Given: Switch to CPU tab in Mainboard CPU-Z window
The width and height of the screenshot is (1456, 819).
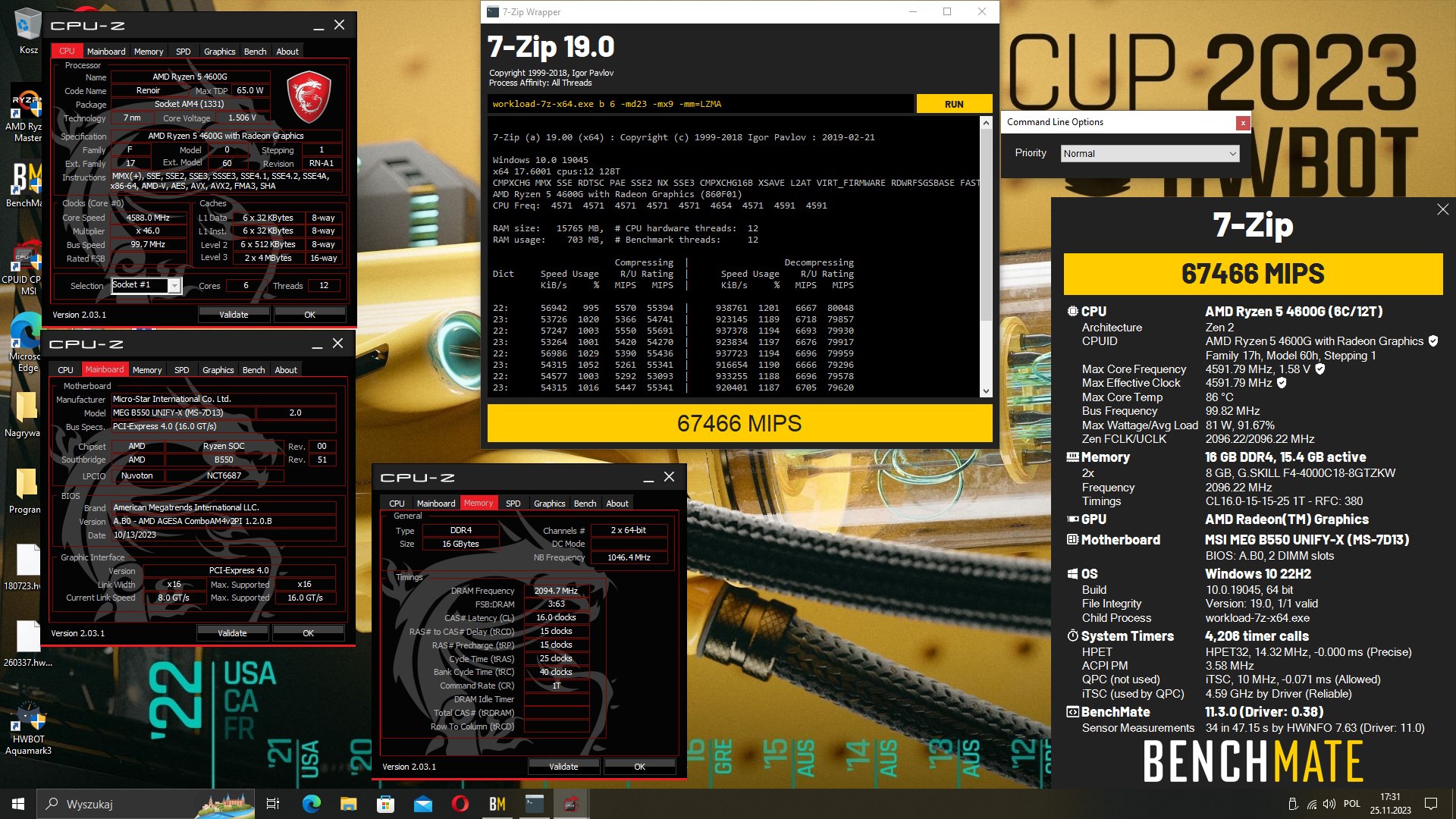Looking at the screenshot, I should [66, 370].
